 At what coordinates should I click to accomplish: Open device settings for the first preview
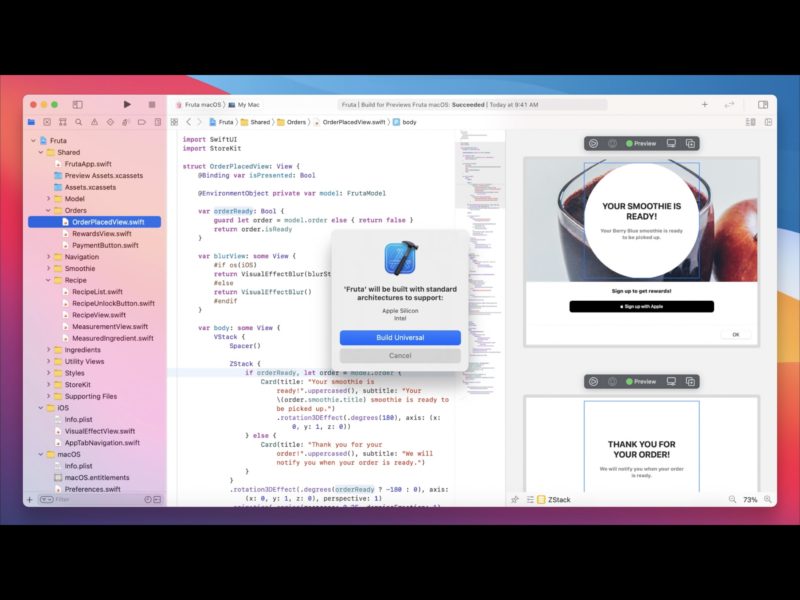tap(671, 143)
